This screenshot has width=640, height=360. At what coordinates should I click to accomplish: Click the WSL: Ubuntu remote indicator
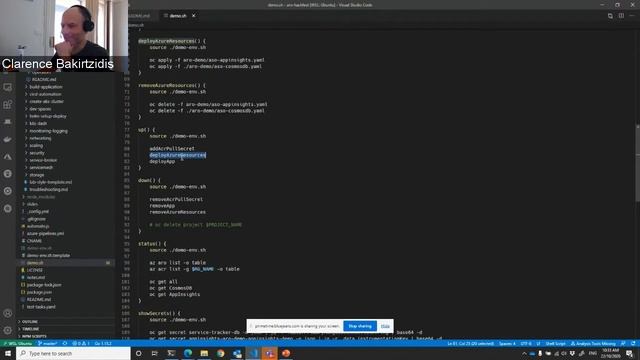[x=18, y=343]
